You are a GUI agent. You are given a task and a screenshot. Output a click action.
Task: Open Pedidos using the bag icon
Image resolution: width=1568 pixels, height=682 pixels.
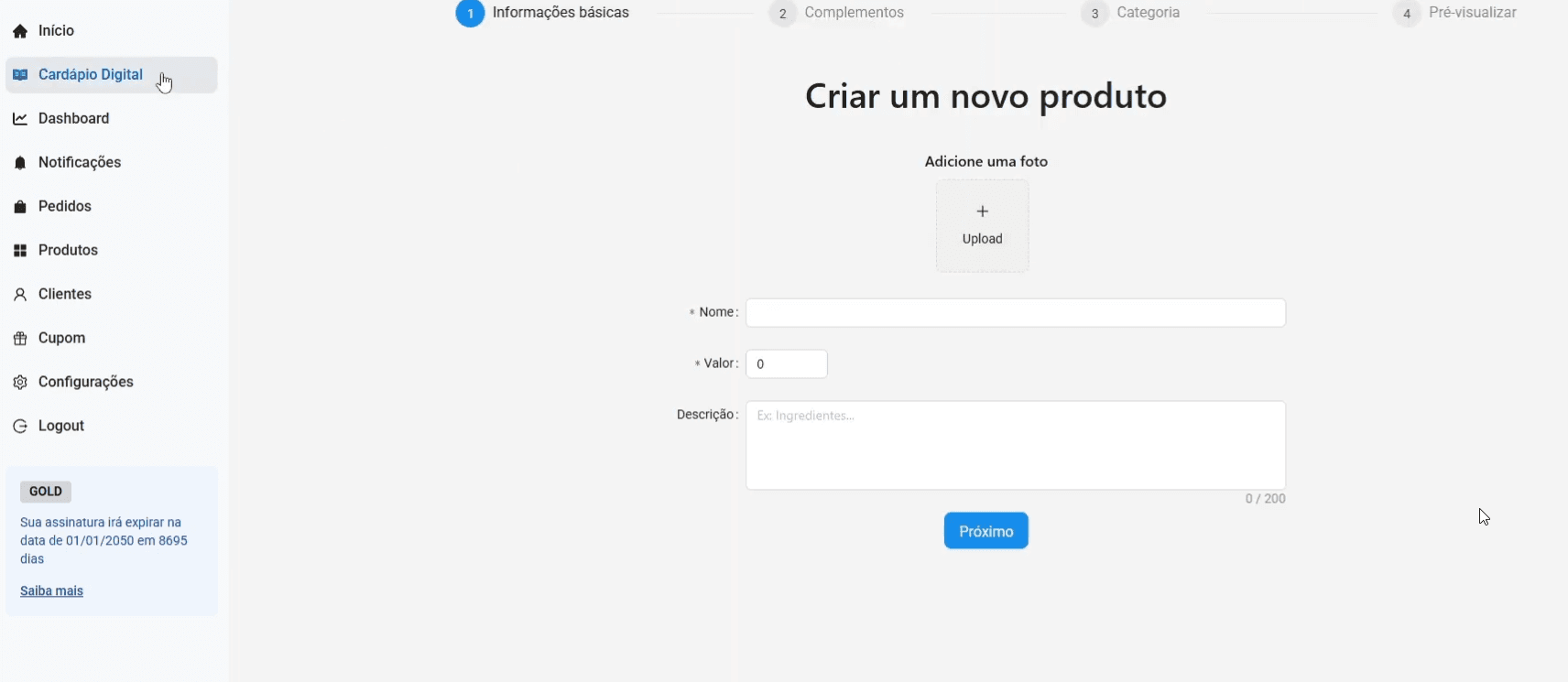pyautogui.click(x=19, y=207)
